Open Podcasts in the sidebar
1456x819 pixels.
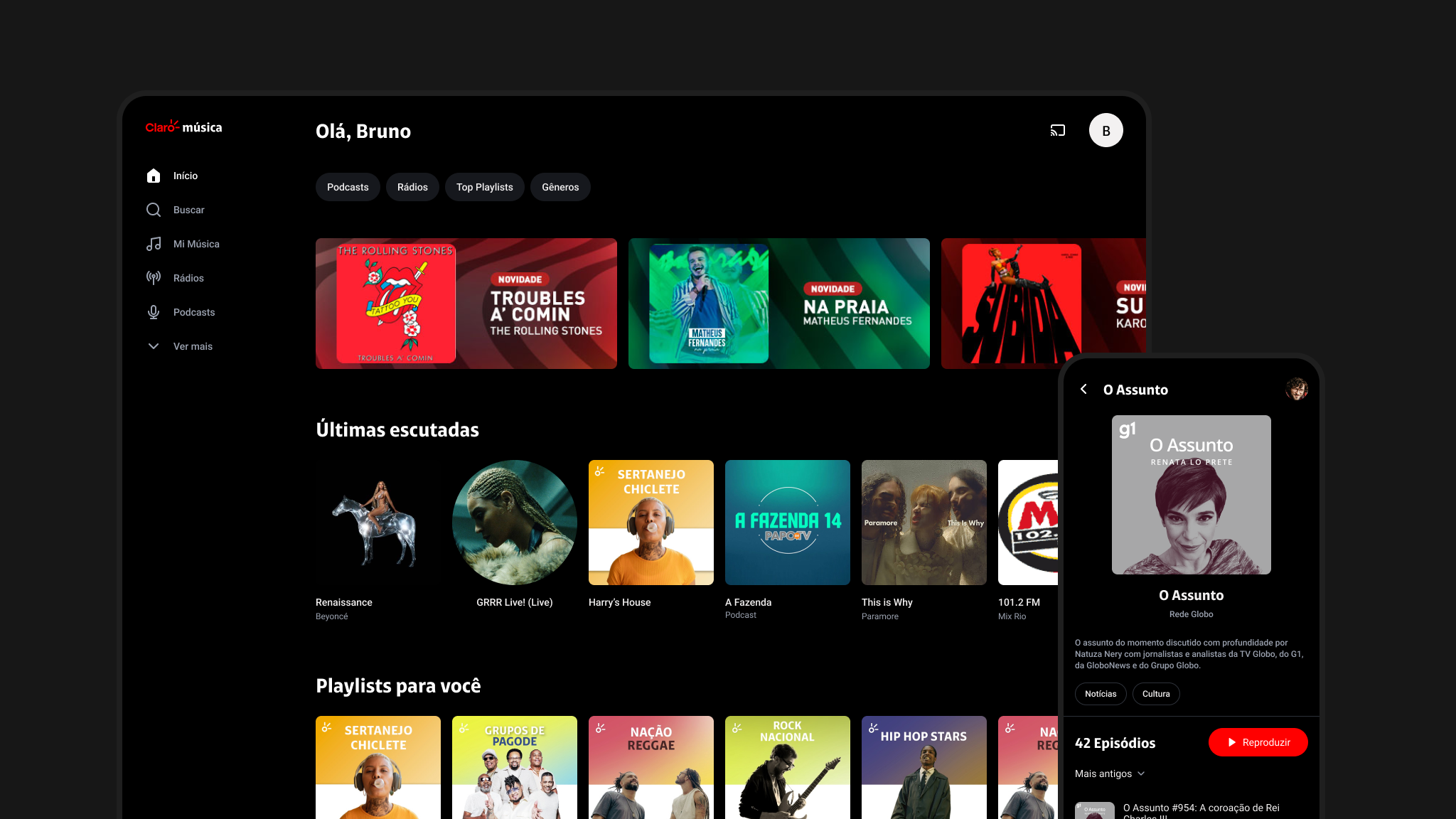(x=194, y=312)
